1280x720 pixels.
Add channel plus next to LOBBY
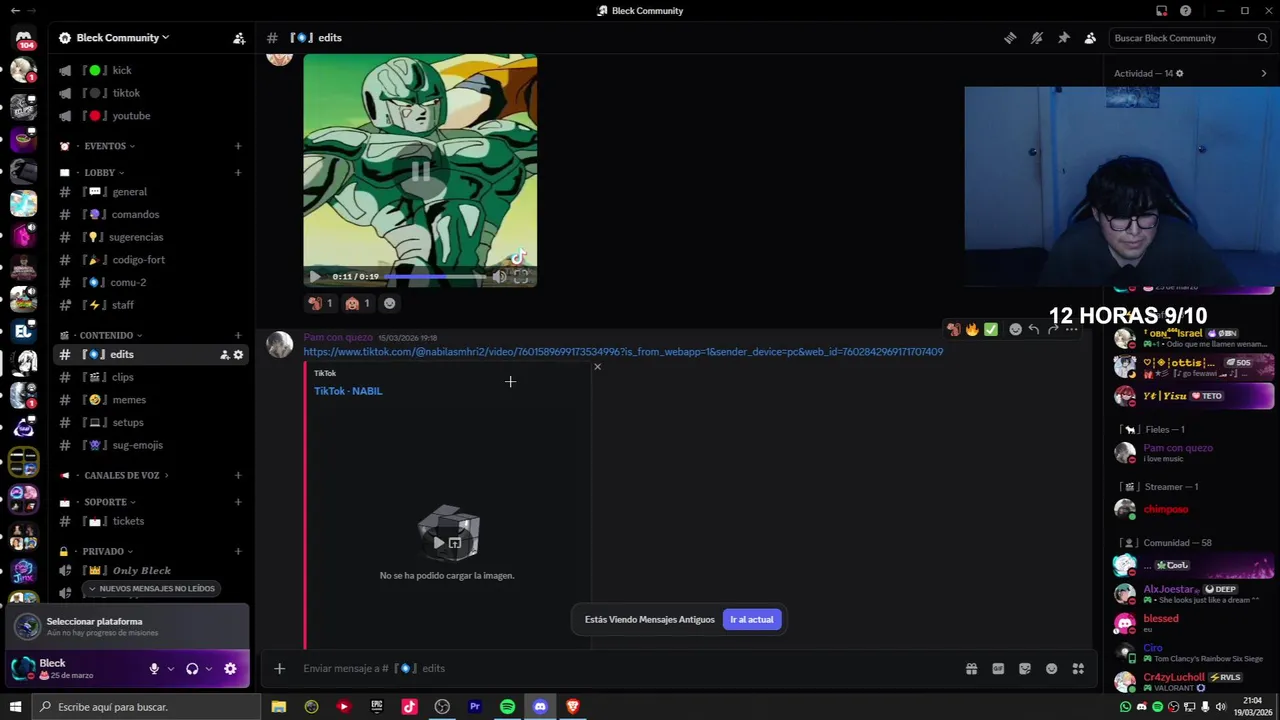click(x=238, y=173)
